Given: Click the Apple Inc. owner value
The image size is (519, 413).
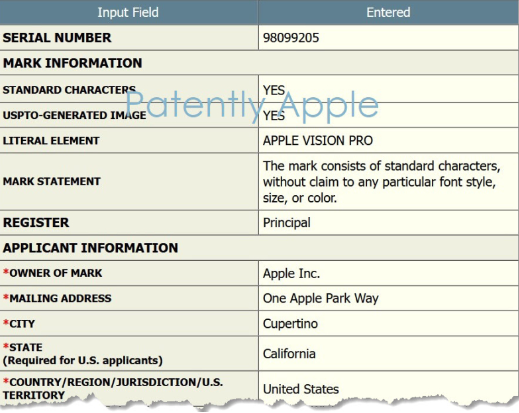Looking at the screenshot, I should (291, 273).
